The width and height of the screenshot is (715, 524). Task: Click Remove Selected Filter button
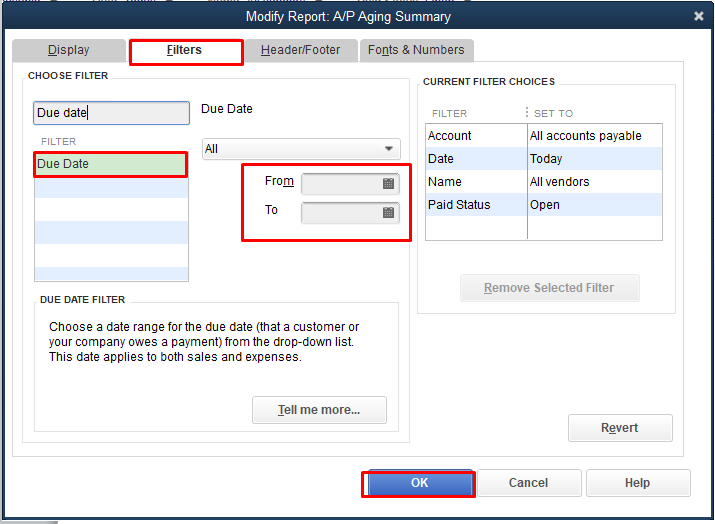[x=549, y=288]
